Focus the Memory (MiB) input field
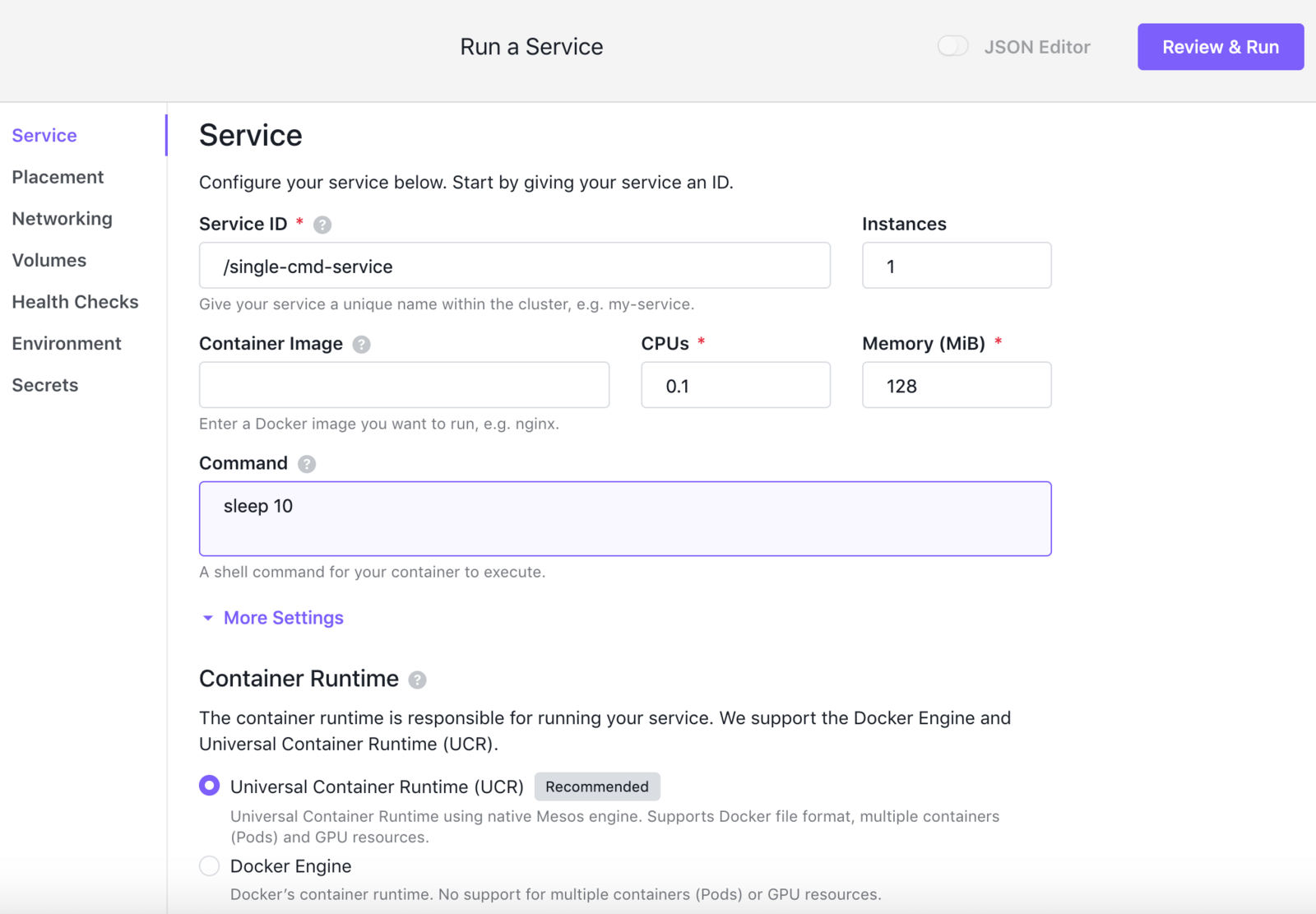Screen dimensions: 1316x914 [957, 385]
